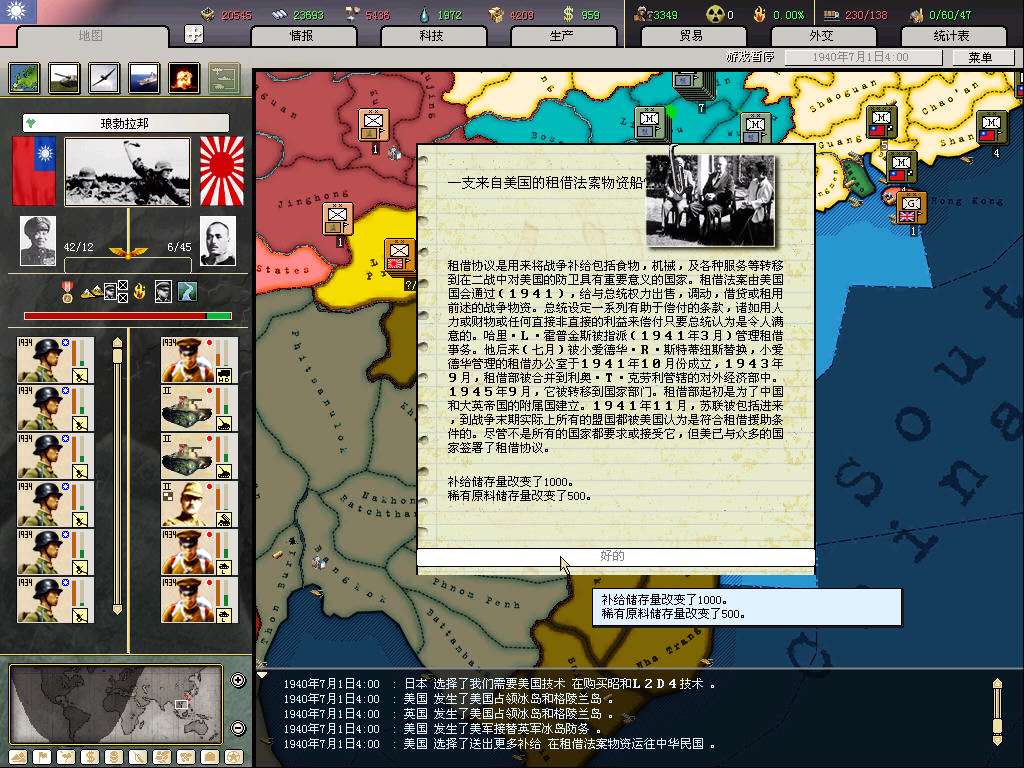1024x768 pixels.
Task: Click the mountain terrain modifier icon
Action: (90, 292)
